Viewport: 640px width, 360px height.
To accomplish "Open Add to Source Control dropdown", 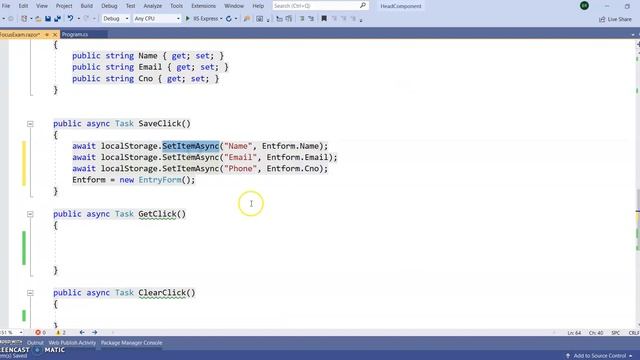I will pyautogui.click(x=631, y=356).
